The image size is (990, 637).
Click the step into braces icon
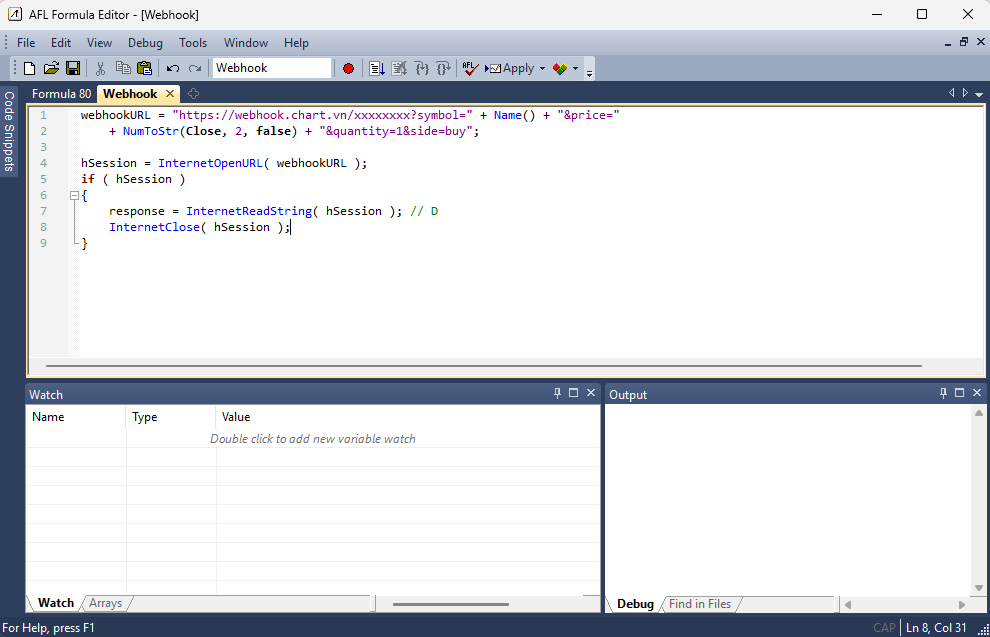422,68
